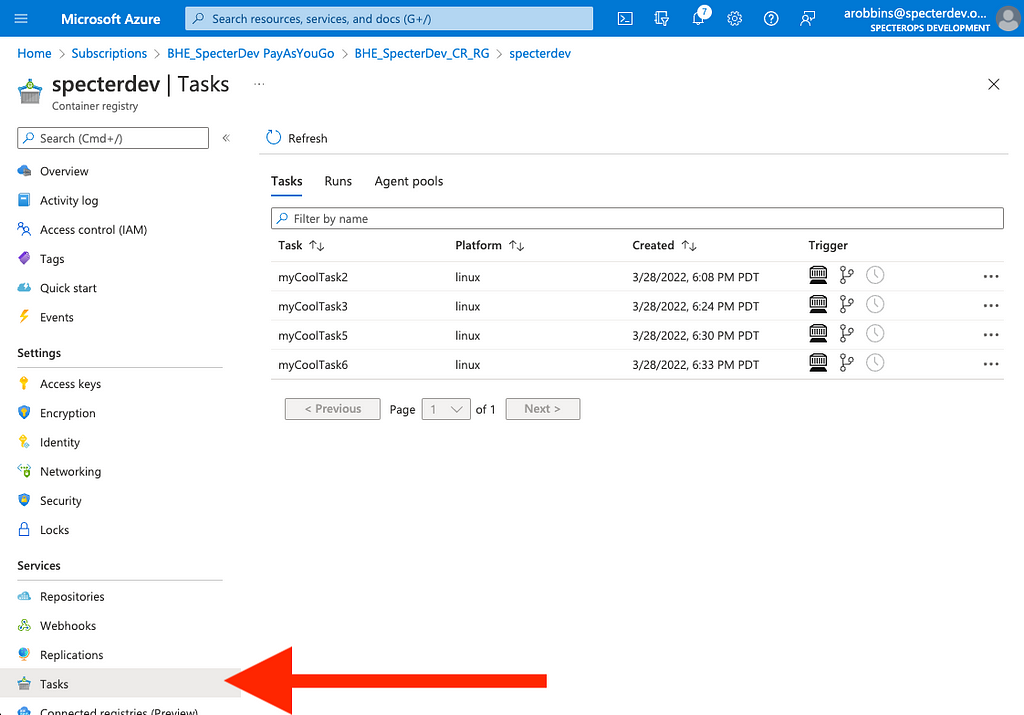Click the timer trigger icon for myCoolTask3
This screenshot has height=715, width=1024.
pyautogui.click(x=875, y=304)
